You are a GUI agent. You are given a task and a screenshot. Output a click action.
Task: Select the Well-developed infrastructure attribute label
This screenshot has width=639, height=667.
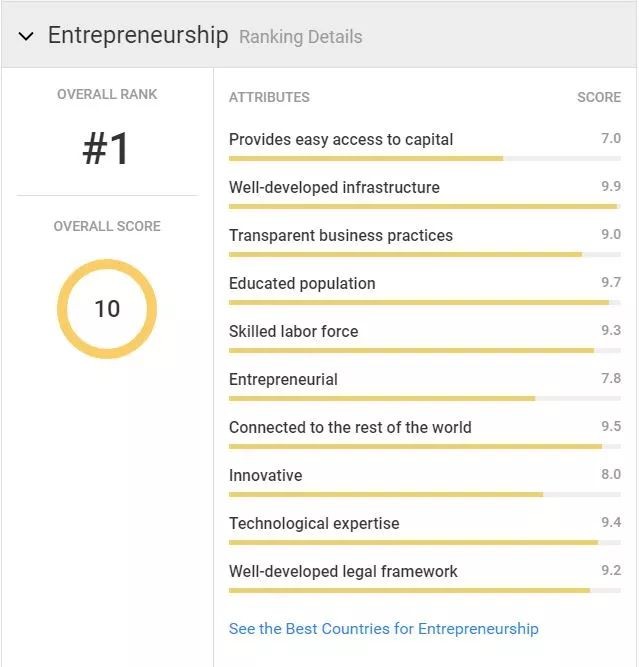click(334, 187)
